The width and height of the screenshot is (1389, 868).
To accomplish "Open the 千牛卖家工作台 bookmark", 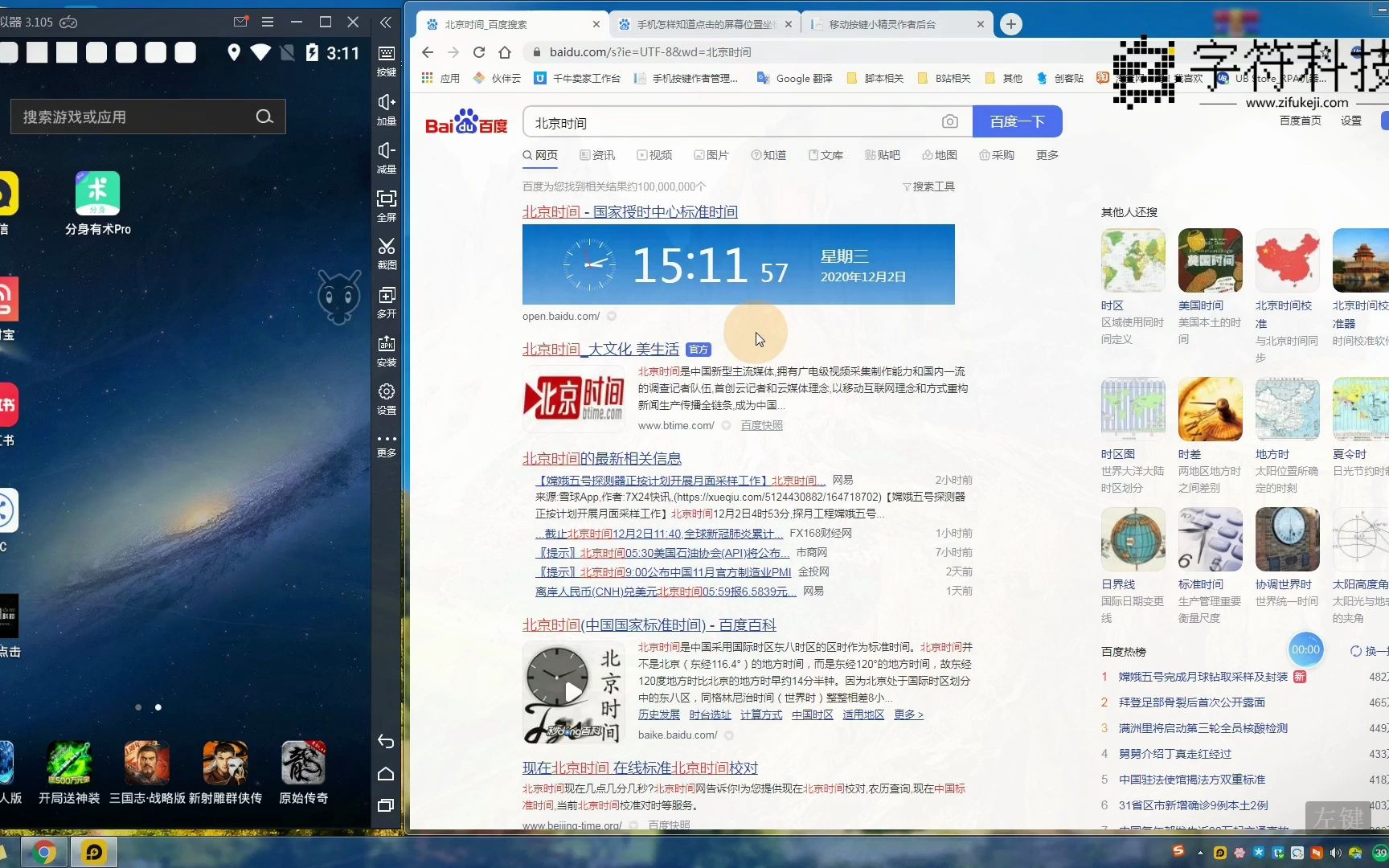I will pyautogui.click(x=577, y=78).
